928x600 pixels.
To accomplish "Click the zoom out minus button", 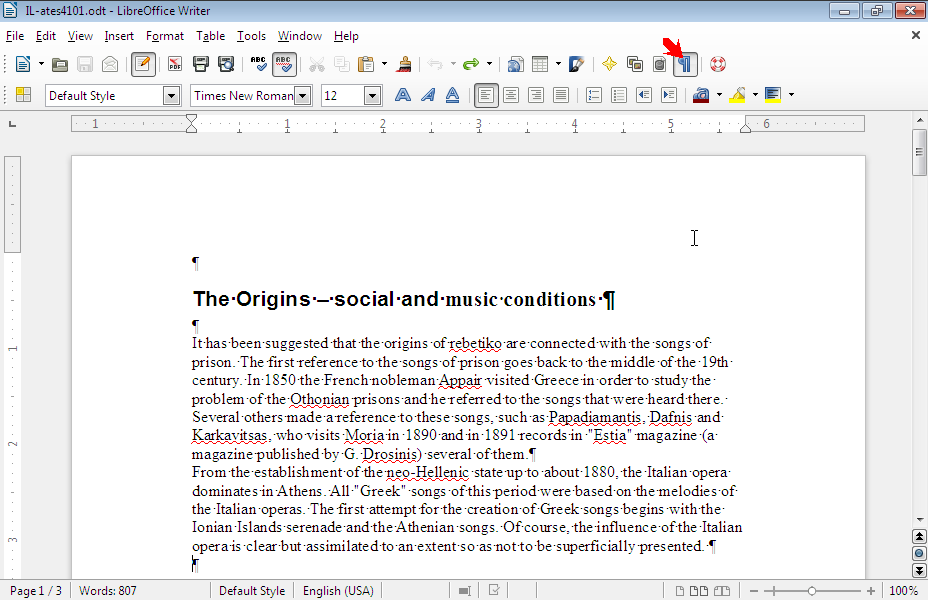I will coord(754,591).
